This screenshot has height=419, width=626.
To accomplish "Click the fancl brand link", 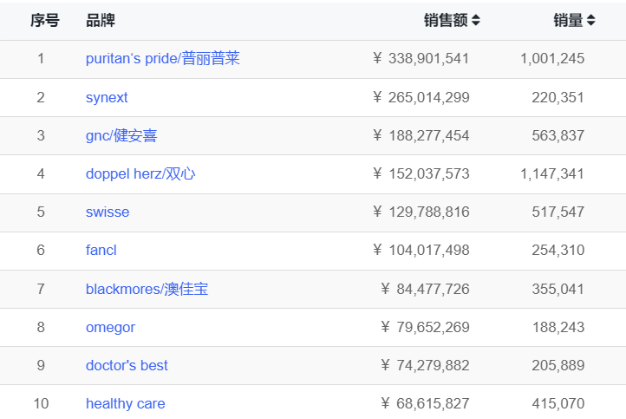I will coord(101,250).
